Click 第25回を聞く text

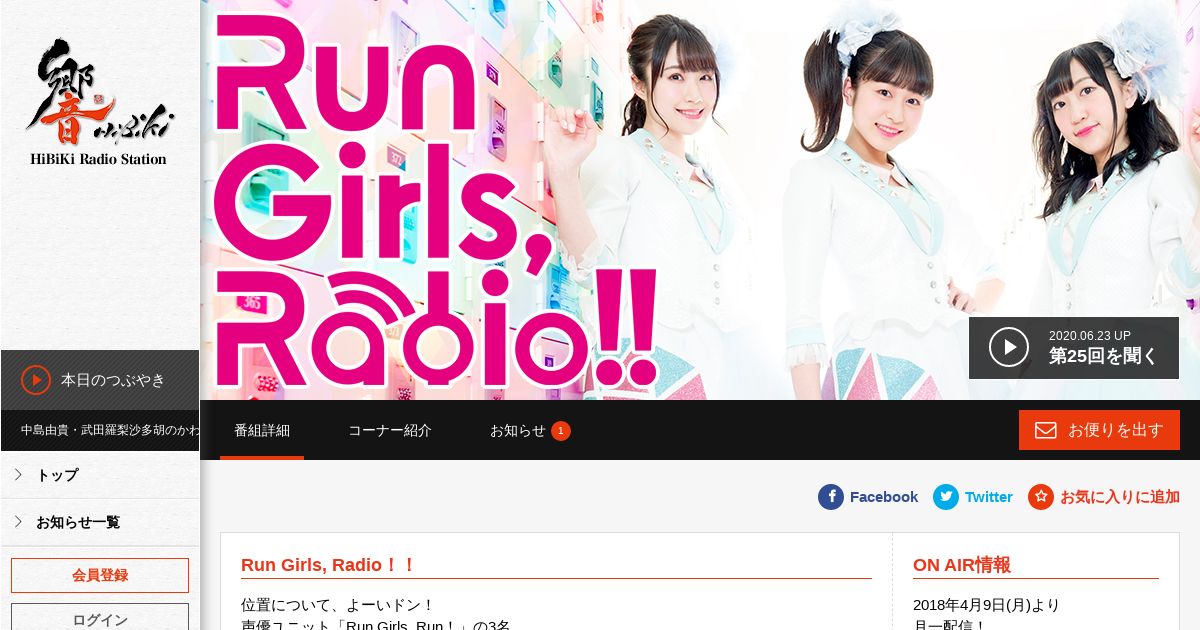[1103, 356]
